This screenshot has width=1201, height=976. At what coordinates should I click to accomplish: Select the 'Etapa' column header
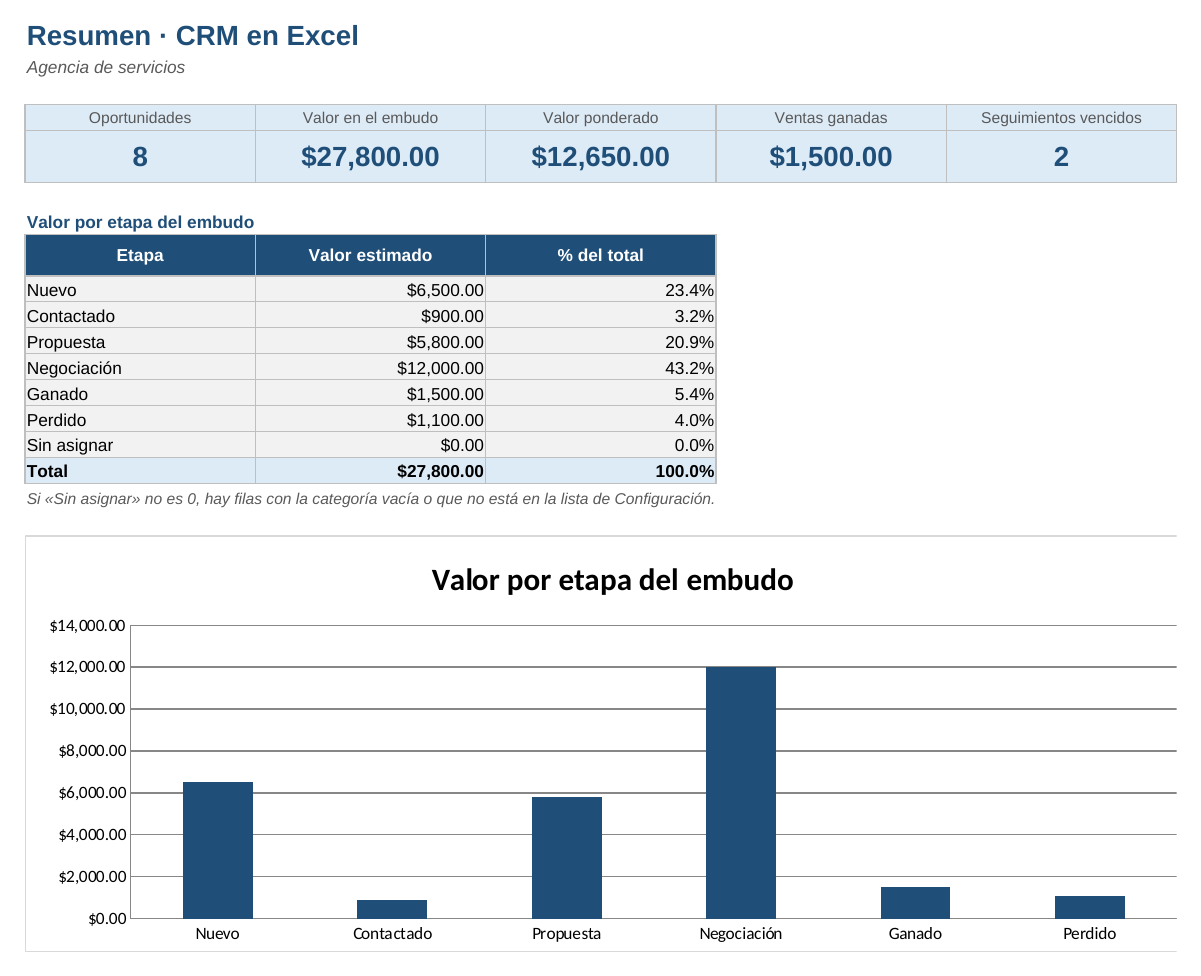140,255
